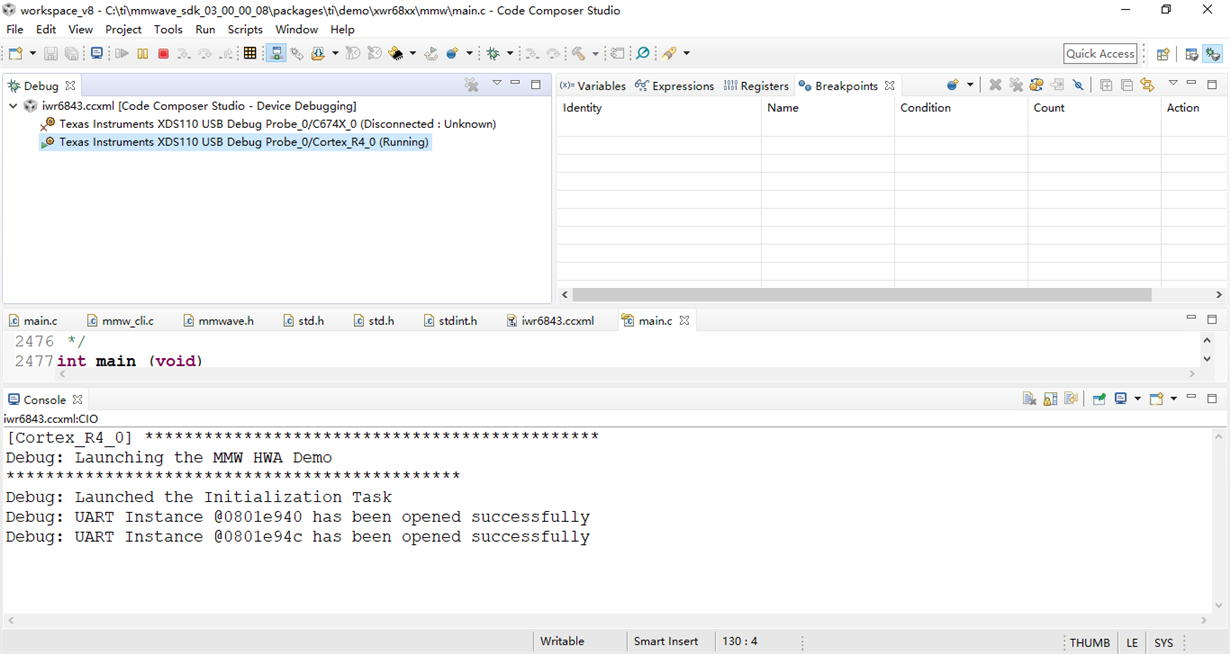Open the Debug view menu triangle
Screen dimensions: 1230x654
(x=496, y=83)
